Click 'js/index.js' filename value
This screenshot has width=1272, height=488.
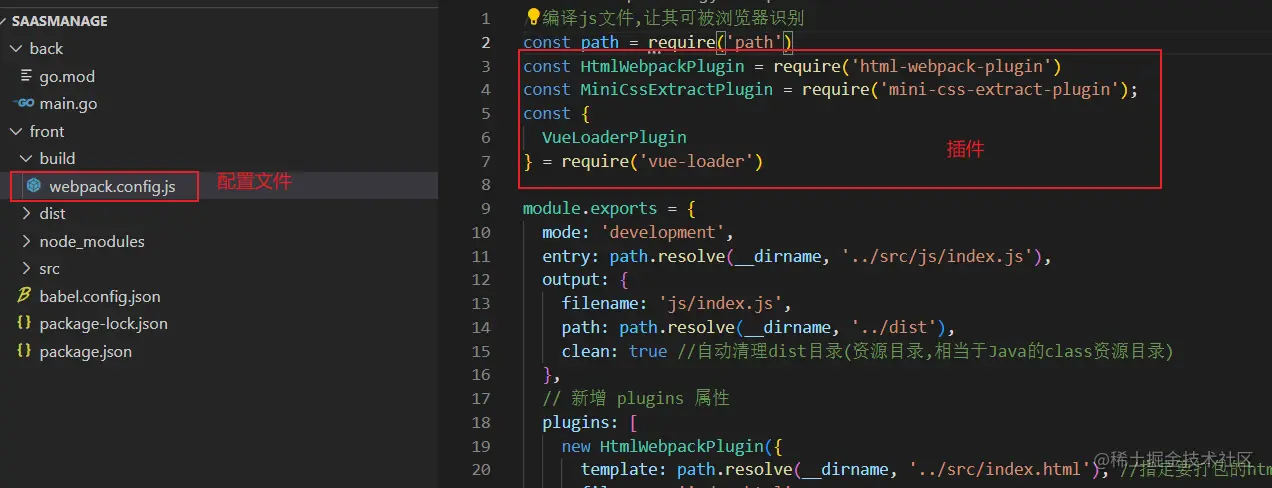[720, 304]
